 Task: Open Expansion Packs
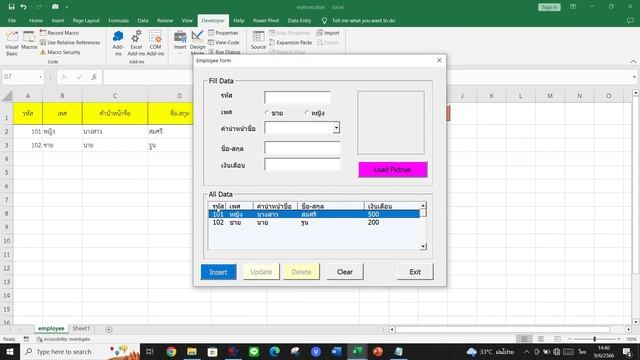point(290,42)
